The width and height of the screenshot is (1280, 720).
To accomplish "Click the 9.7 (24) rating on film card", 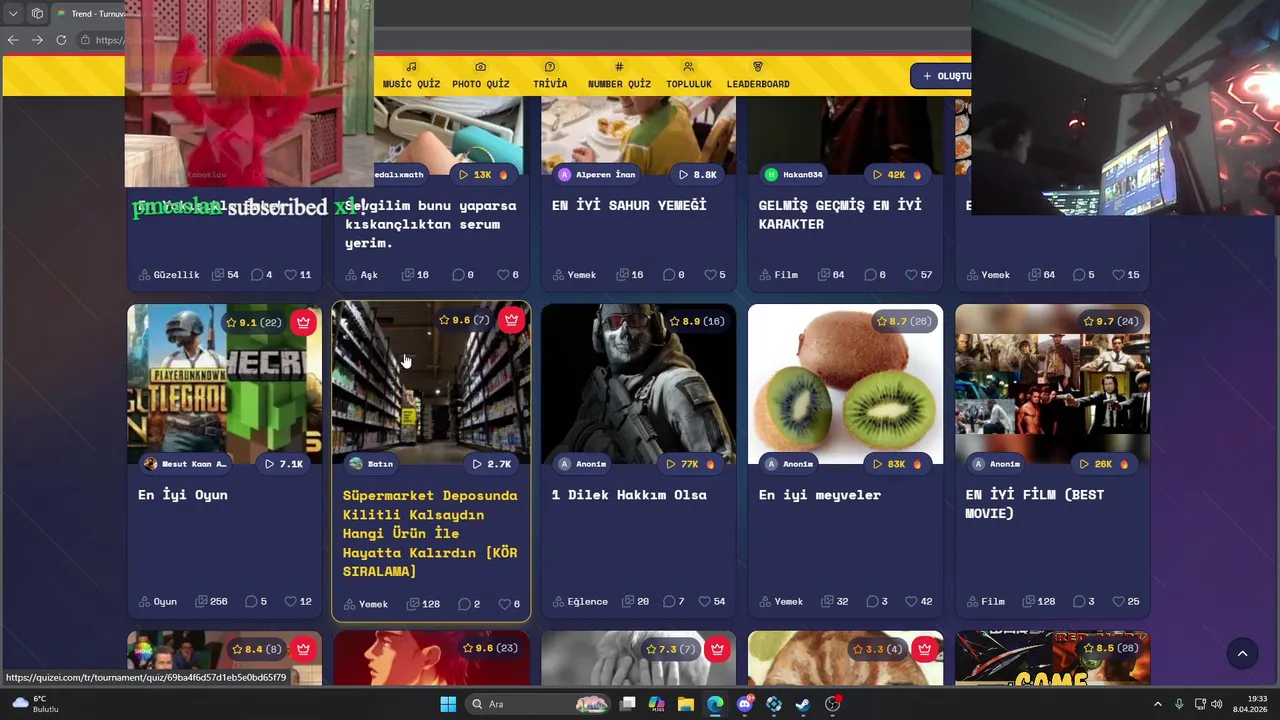I will (1110, 321).
